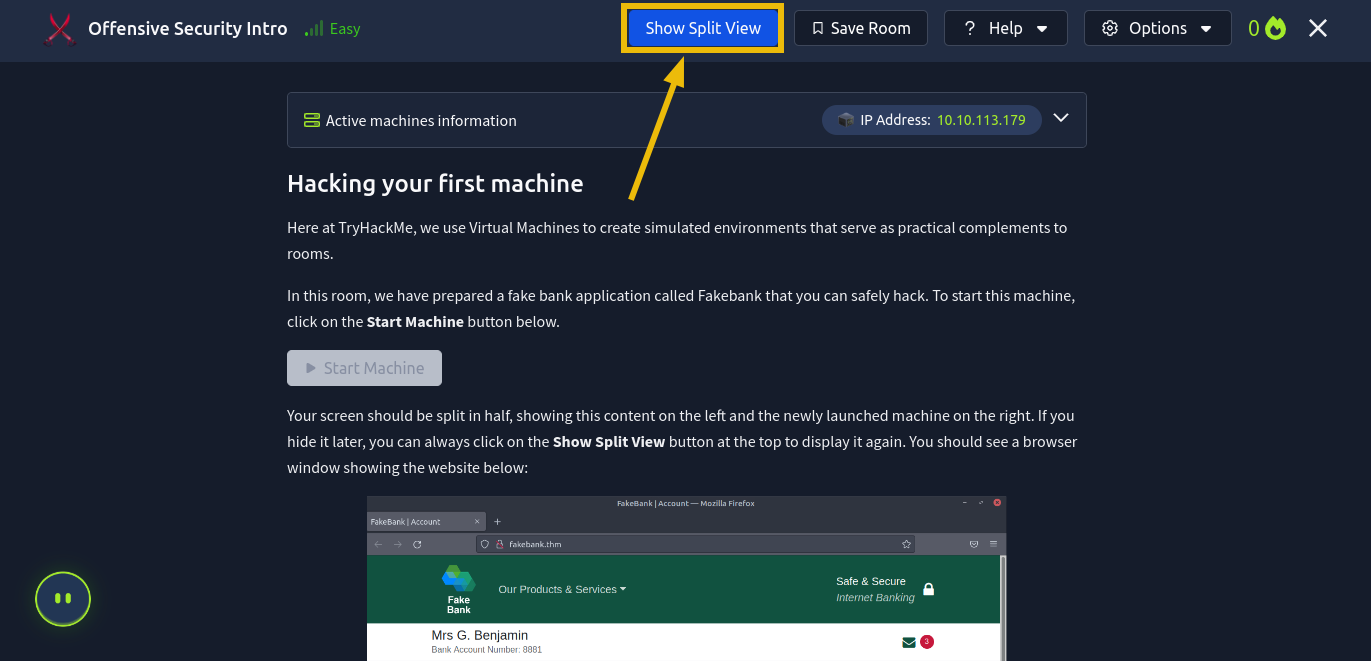The height and width of the screenshot is (661, 1371).
Task: Click the FakeBank browser screenshot image
Action: (686, 578)
